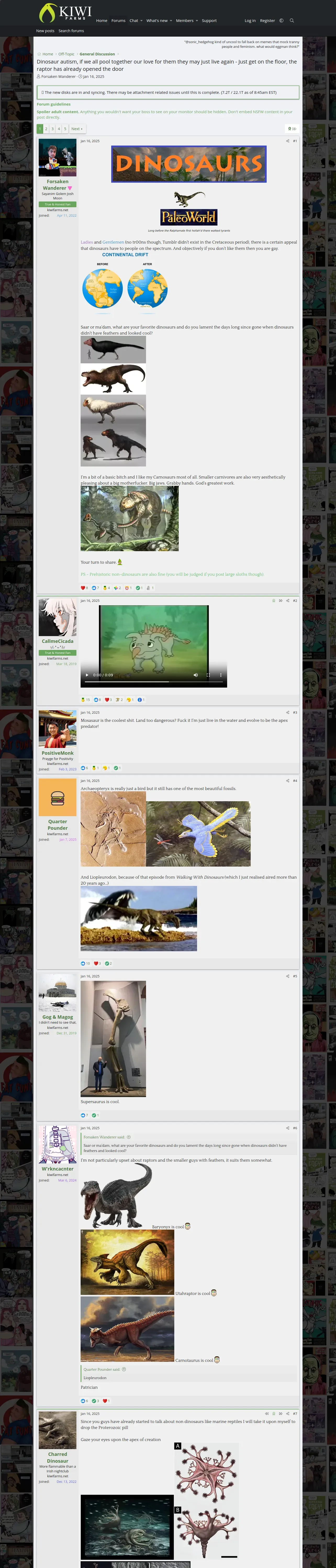Open the What's new menu item
Viewport: 336px width, 1568px height.
(x=157, y=21)
